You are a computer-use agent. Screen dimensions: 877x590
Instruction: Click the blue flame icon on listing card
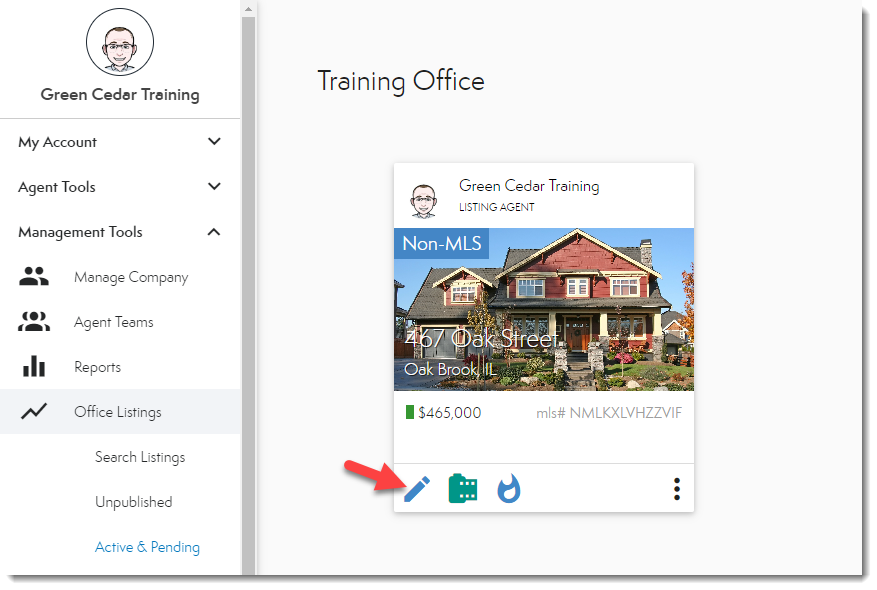(x=508, y=489)
